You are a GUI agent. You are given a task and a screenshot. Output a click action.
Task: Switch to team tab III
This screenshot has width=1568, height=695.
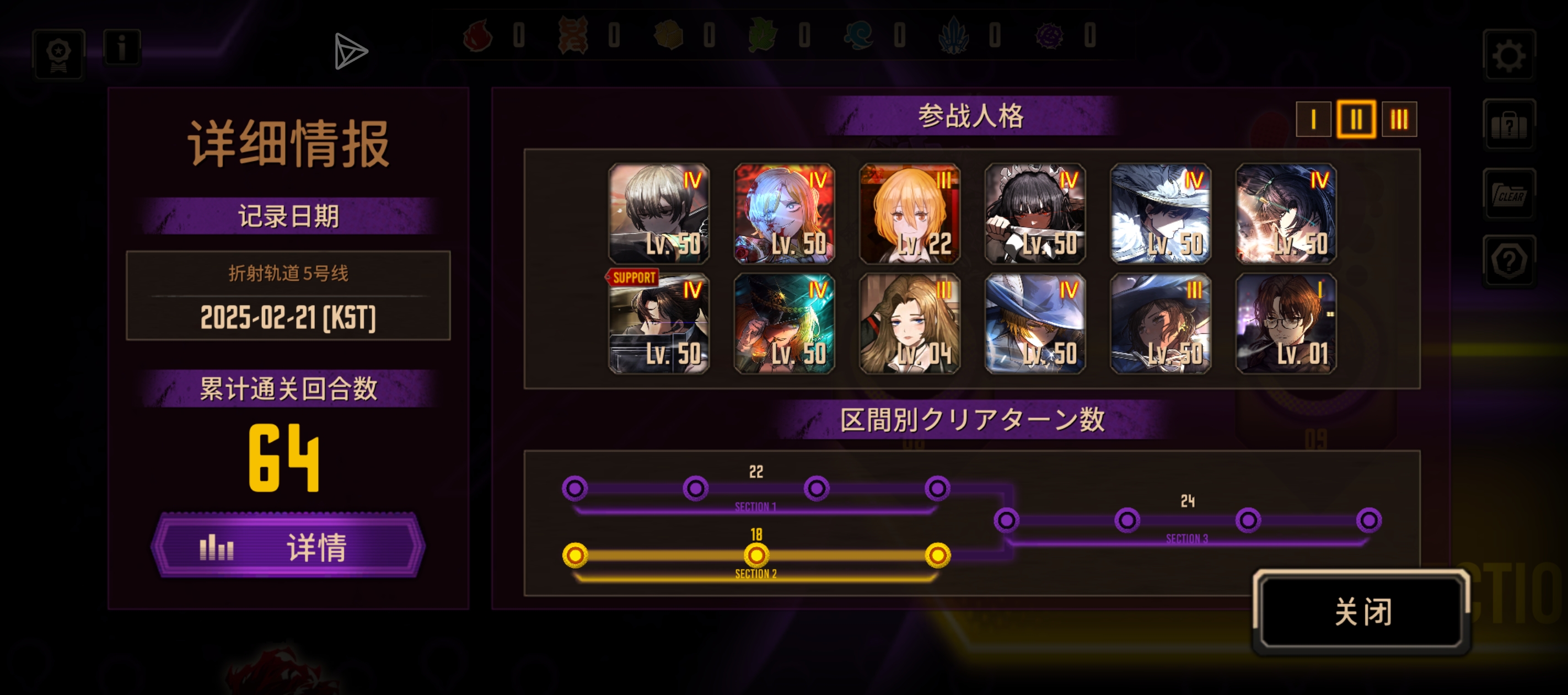[1399, 119]
